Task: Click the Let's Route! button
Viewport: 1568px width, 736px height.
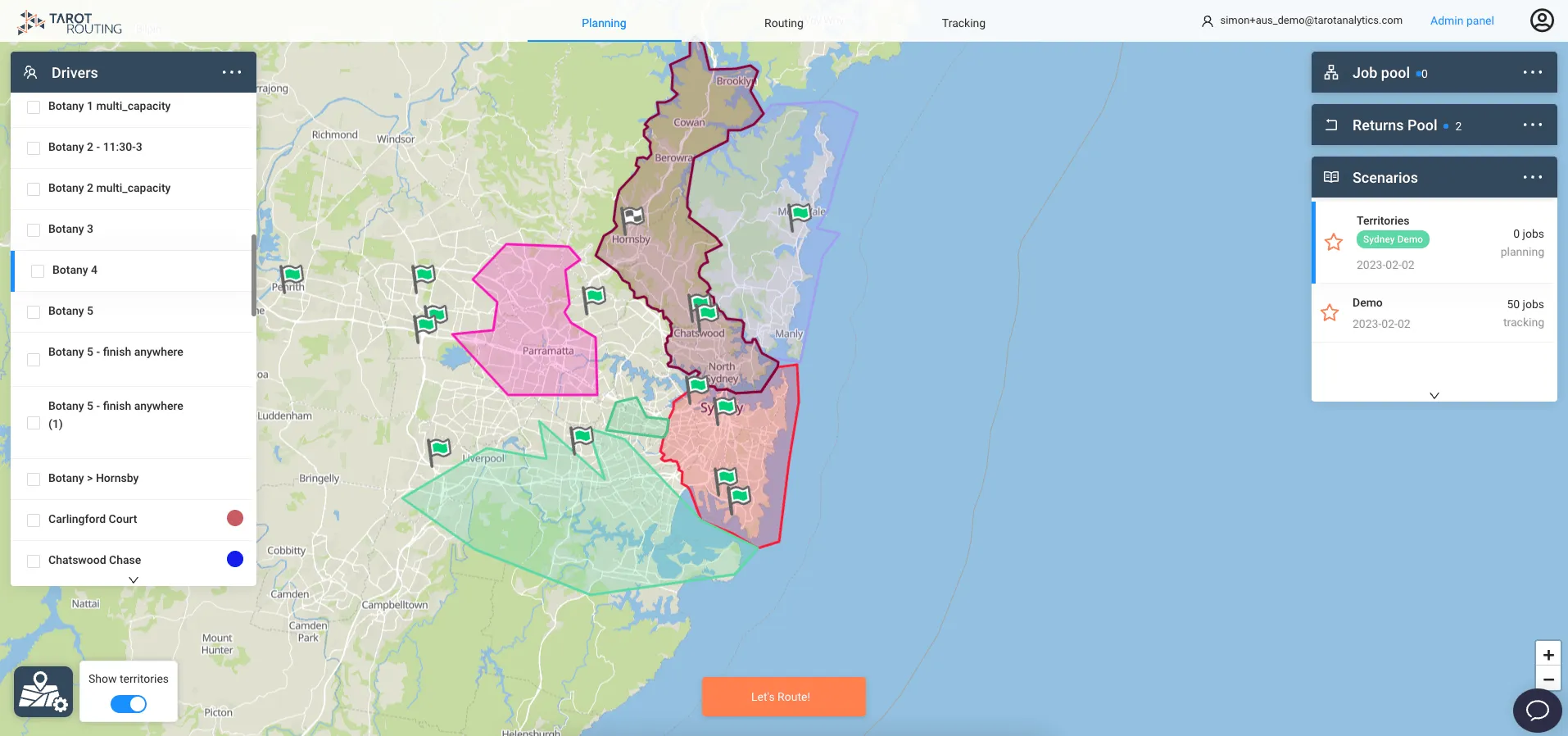Action: tap(784, 697)
